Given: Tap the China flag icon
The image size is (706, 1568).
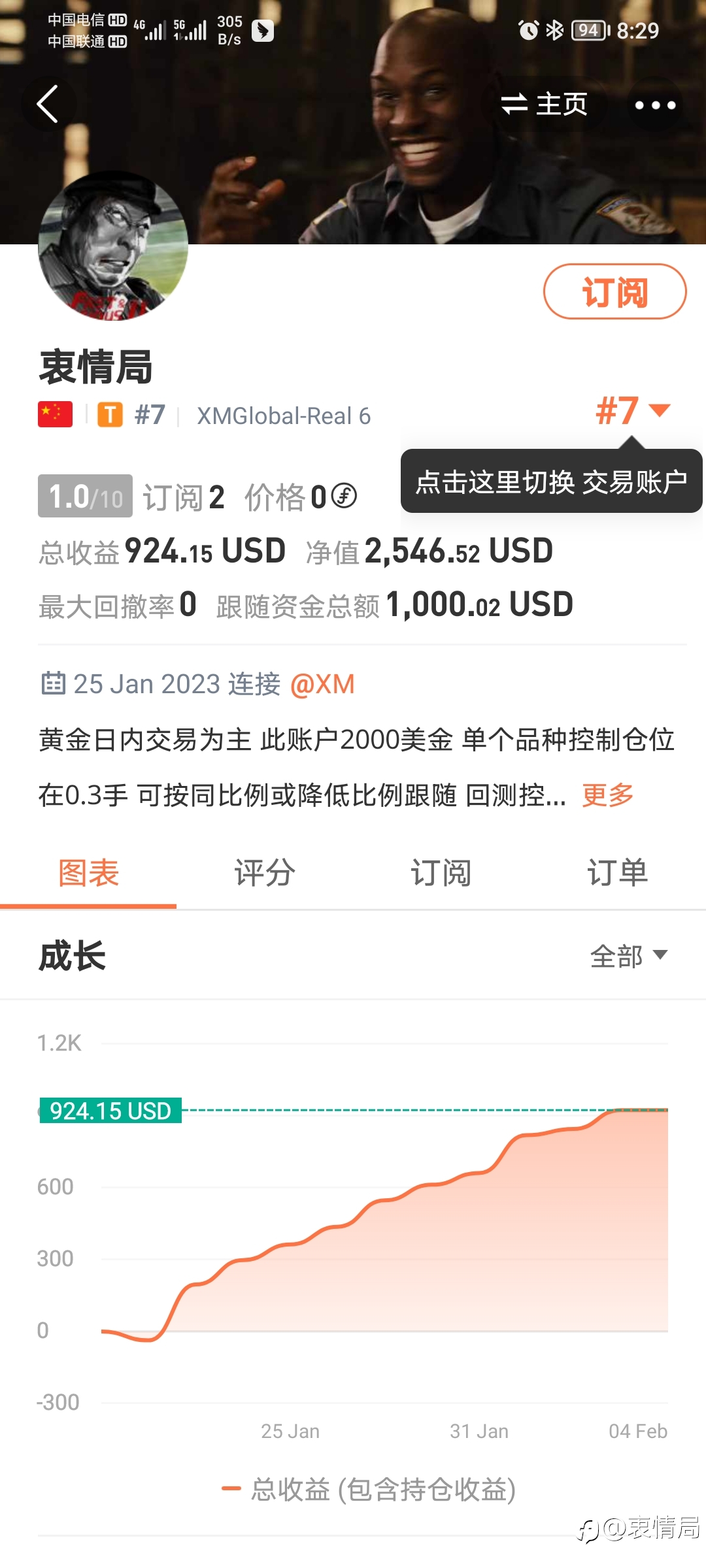Looking at the screenshot, I should tap(55, 415).
